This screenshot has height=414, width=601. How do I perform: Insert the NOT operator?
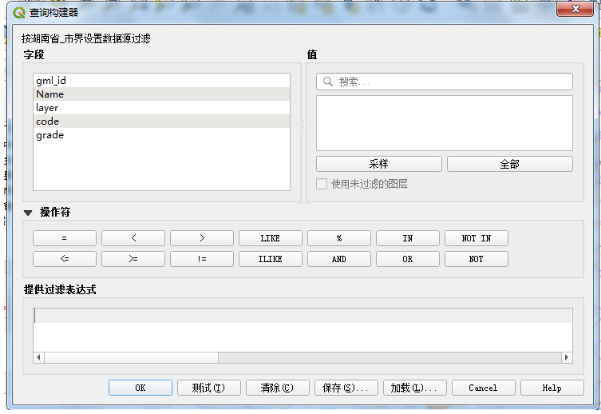click(x=476, y=259)
